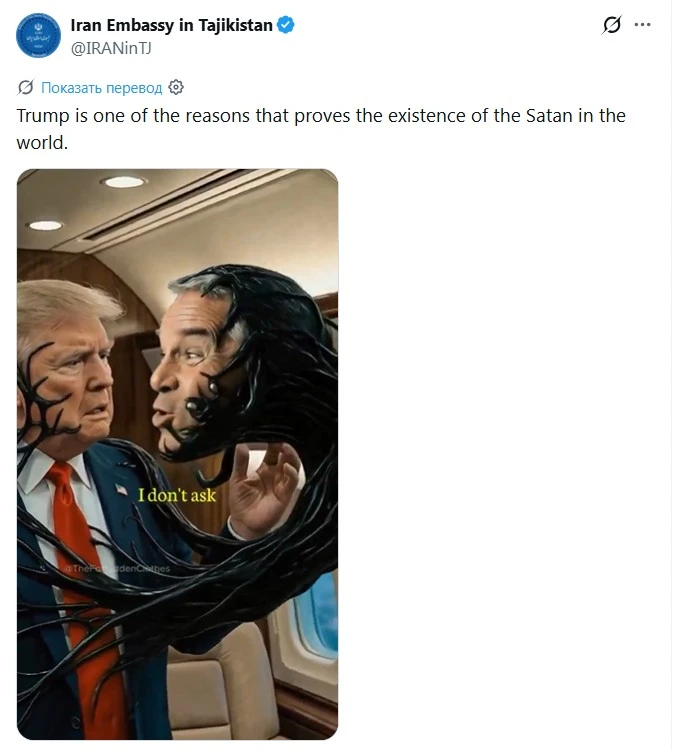
Task: Click the upper ceiling light in video
Action: 124,182
